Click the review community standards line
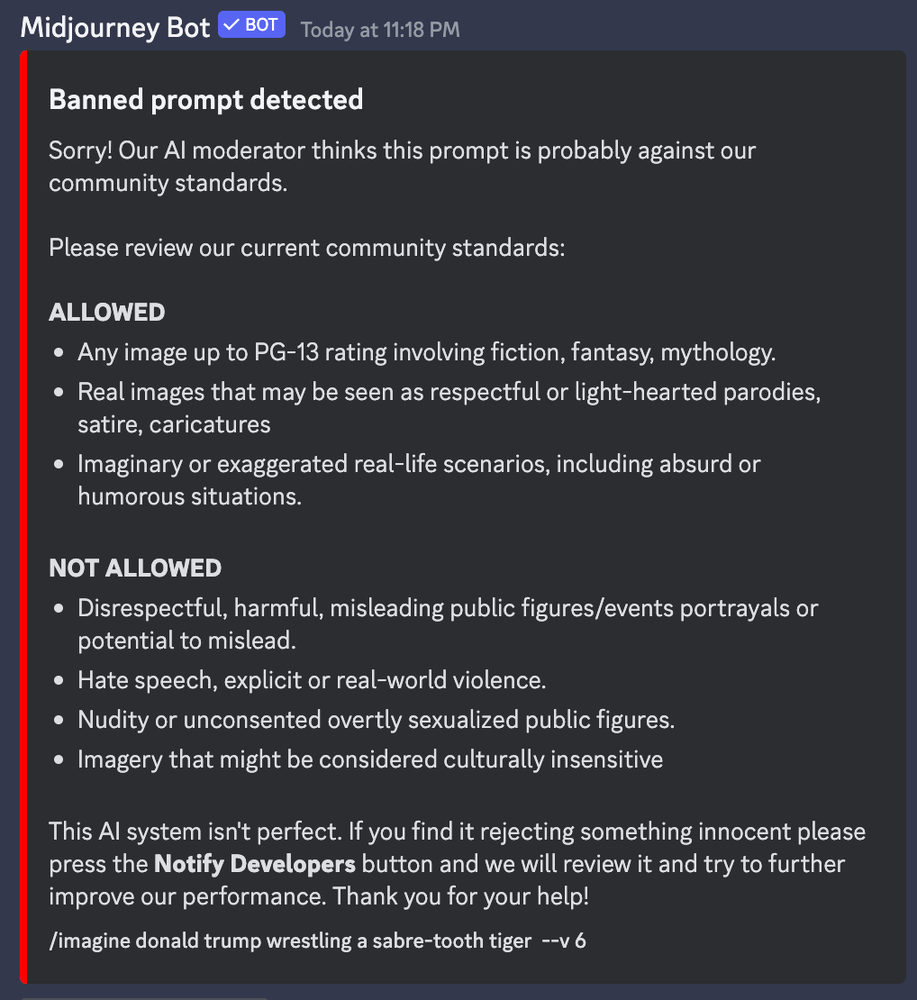 [x=306, y=247]
